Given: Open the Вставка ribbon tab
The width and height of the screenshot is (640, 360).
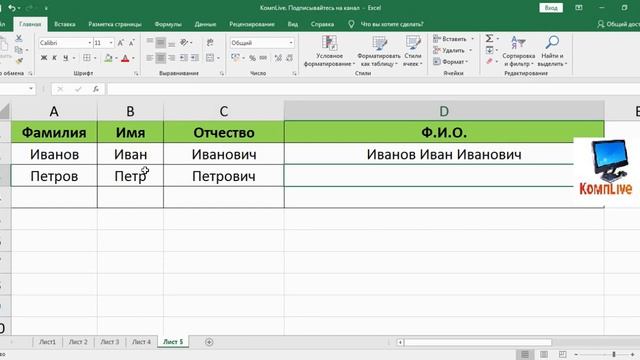Looking at the screenshot, I should [64, 24].
